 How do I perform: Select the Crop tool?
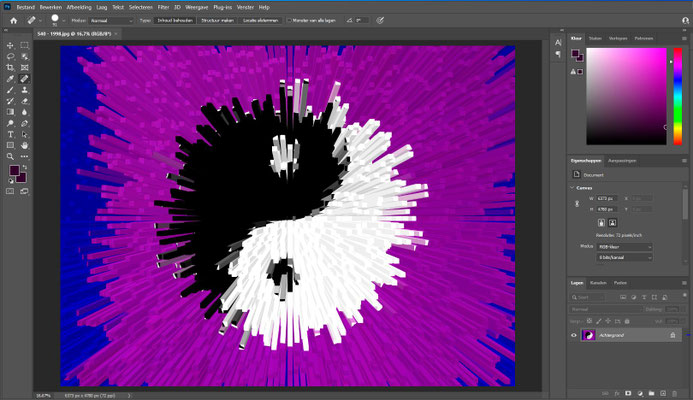[x=10, y=67]
